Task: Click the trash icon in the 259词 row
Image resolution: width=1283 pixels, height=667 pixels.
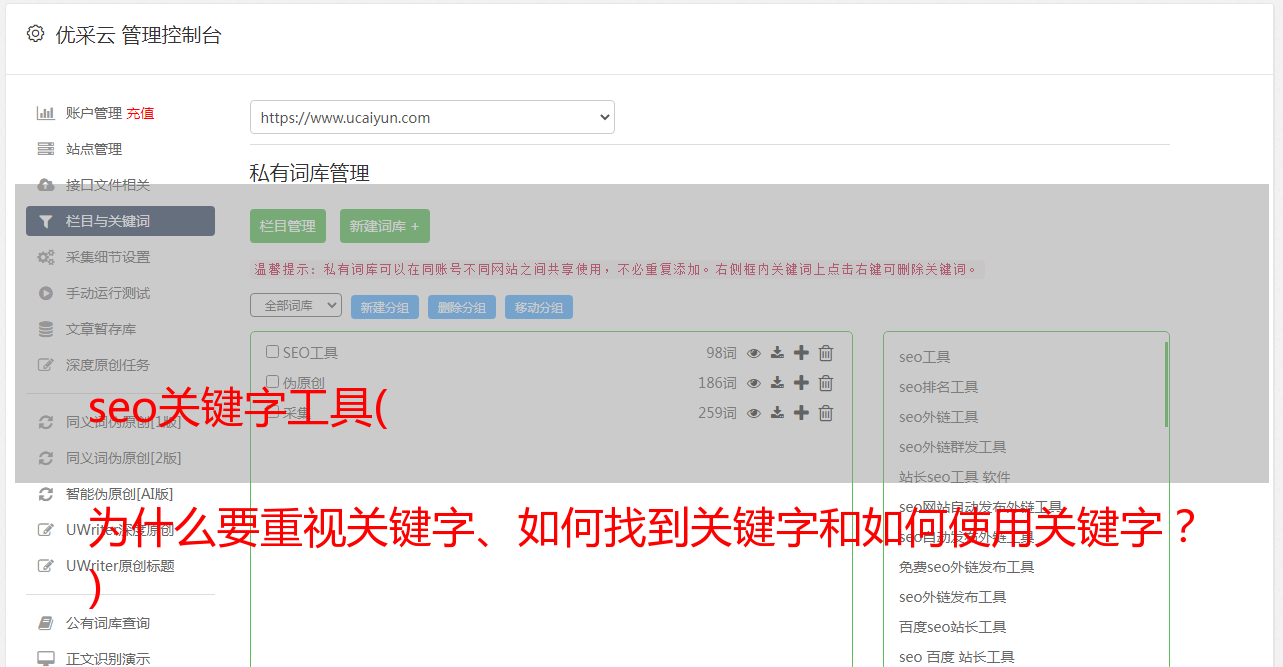Action: pyautogui.click(x=826, y=413)
